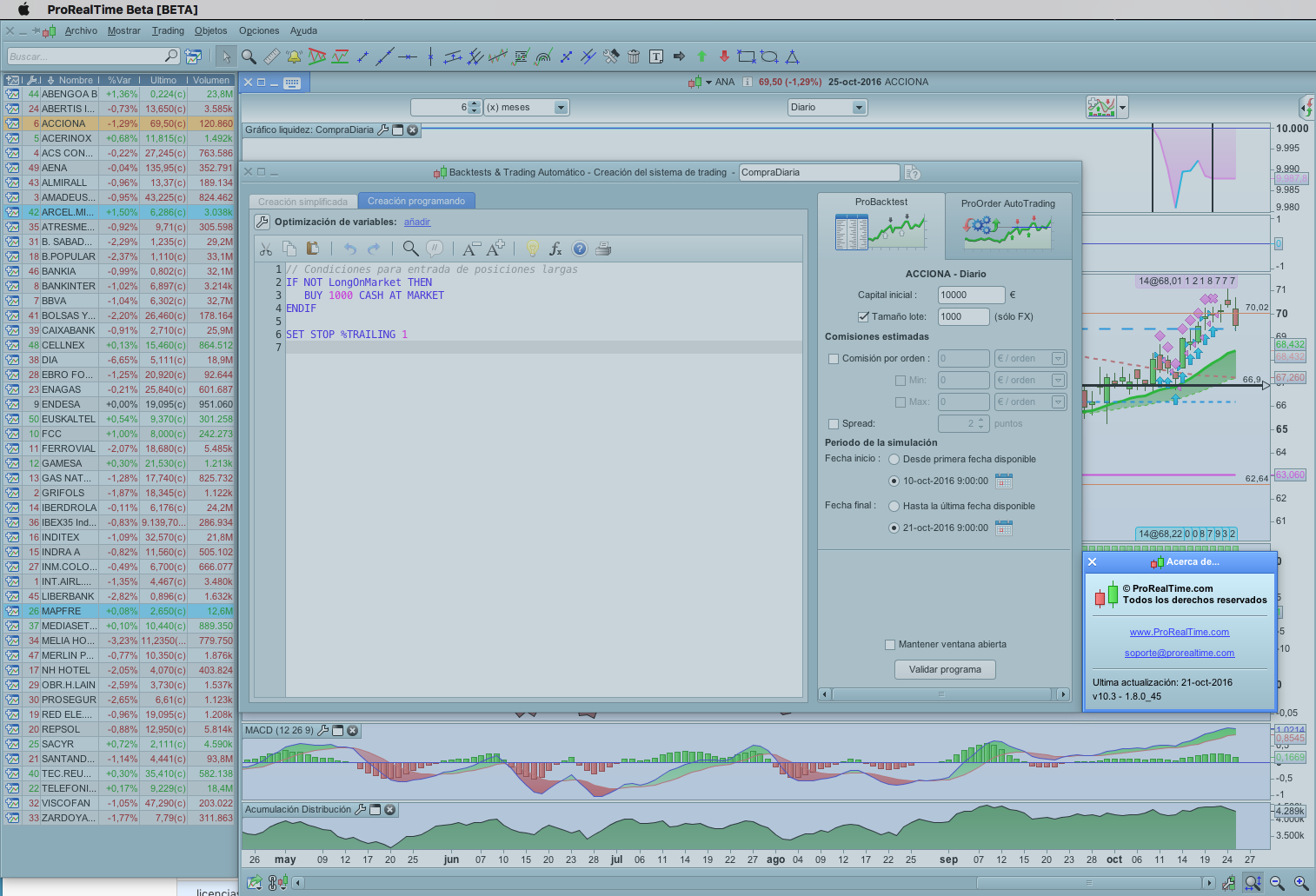The width and height of the screenshot is (1316, 896).
Task: Click the alarm bell alert icon
Action: click(x=294, y=56)
